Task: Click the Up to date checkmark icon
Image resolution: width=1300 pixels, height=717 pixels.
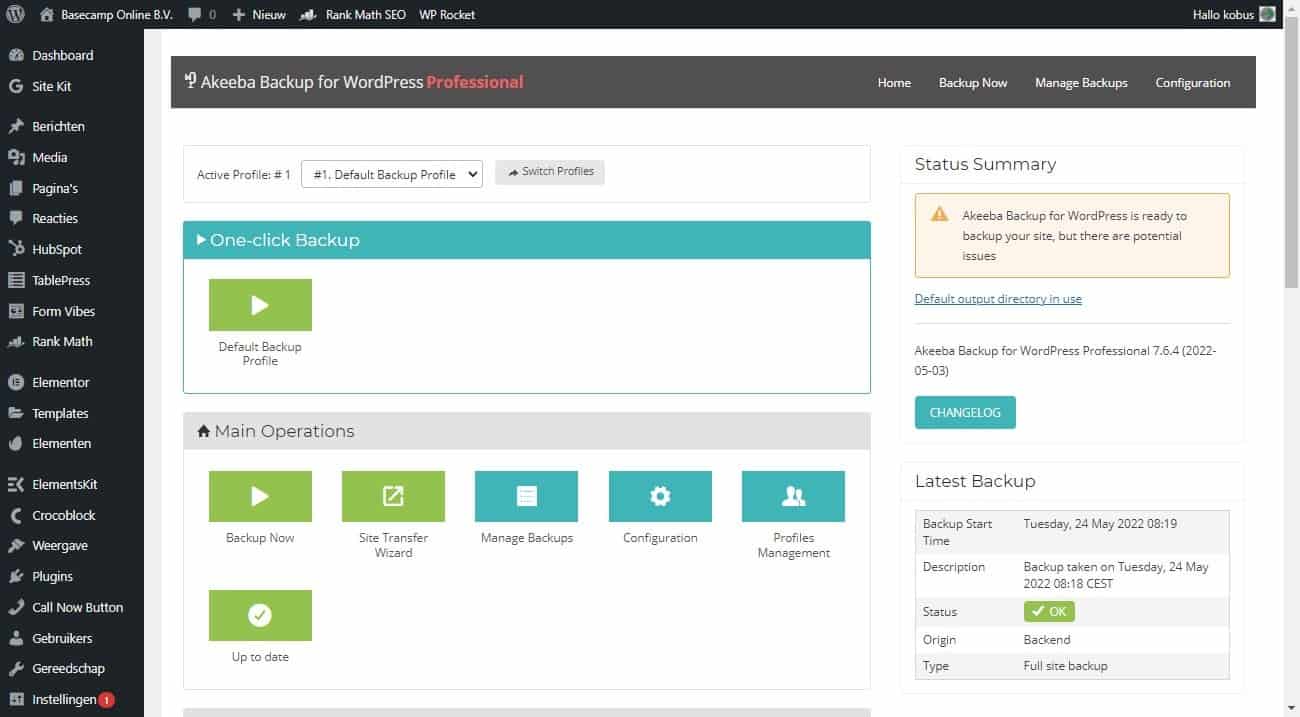Action: point(260,615)
